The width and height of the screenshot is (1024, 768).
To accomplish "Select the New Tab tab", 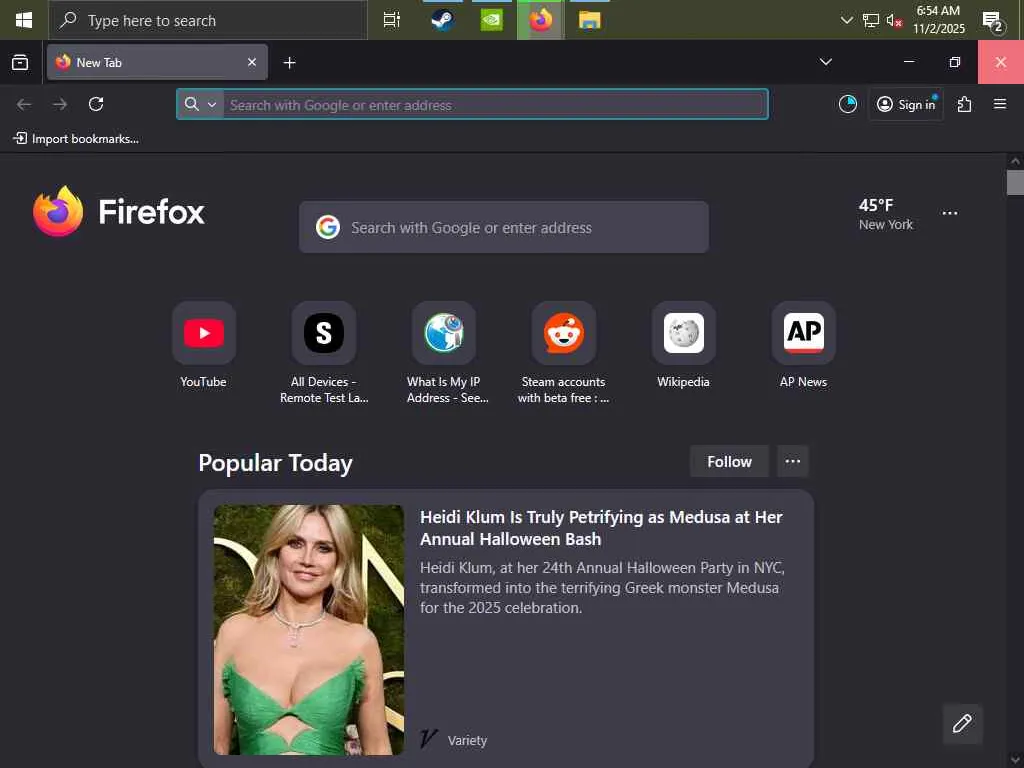I will [x=157, y=62].
